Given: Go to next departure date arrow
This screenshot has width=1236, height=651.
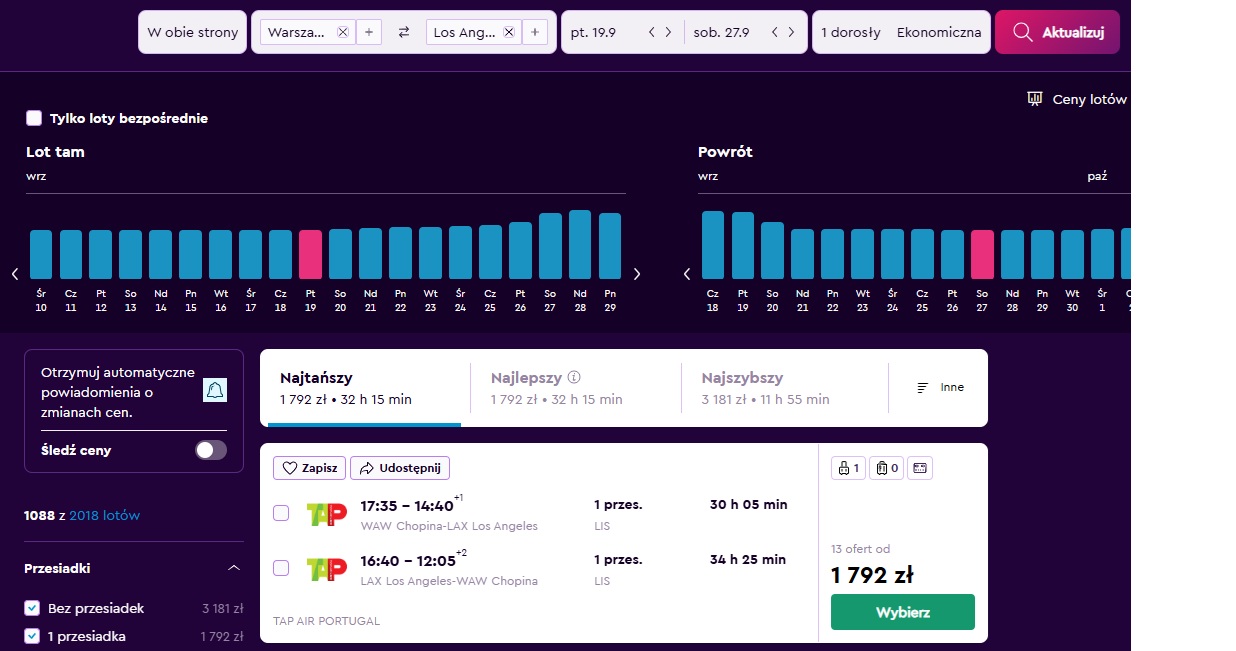Looking at the screenshot, I should (668, 32).
